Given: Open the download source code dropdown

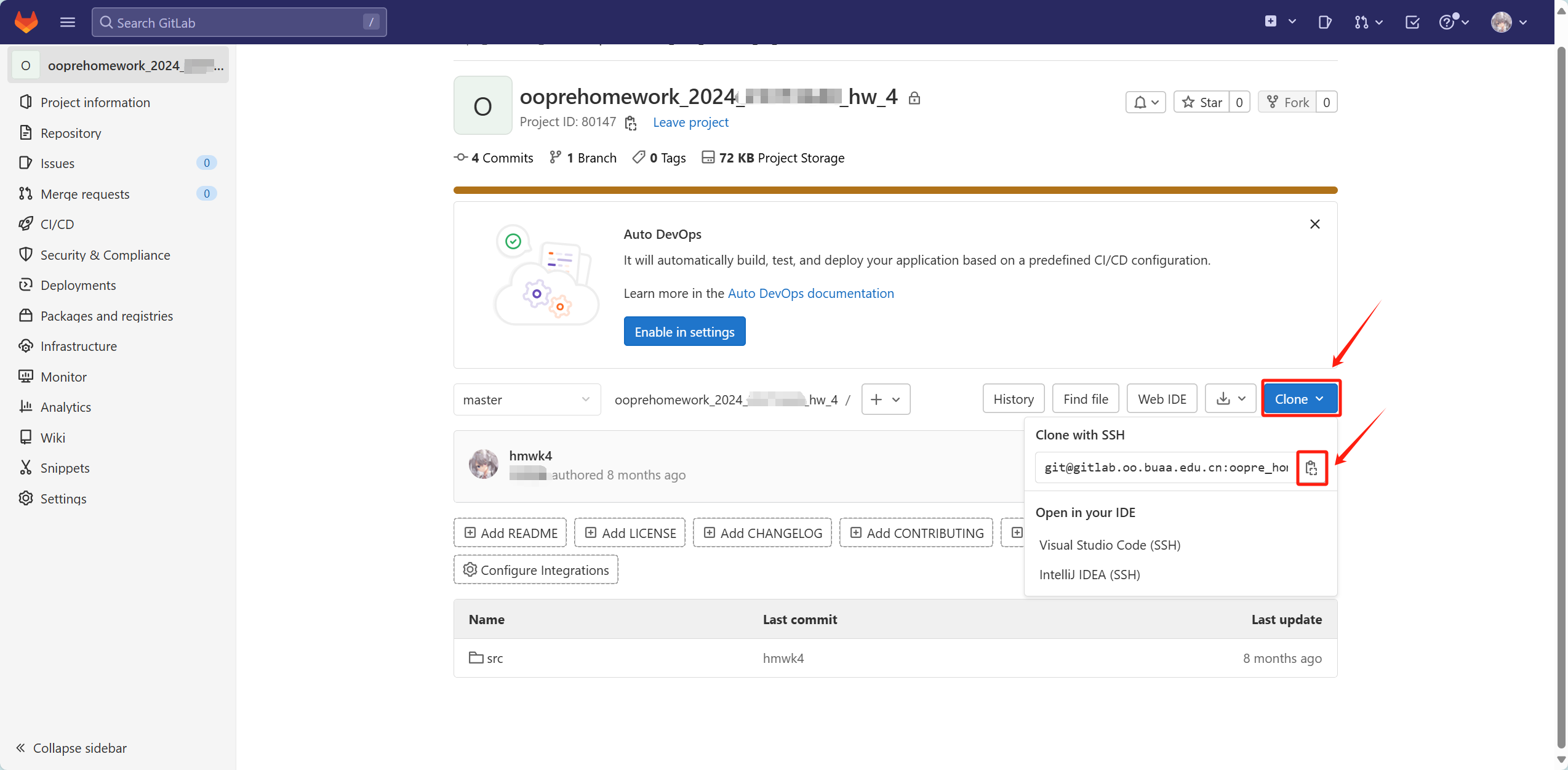Looking at the screenshot, I should pyautogui.click(x=1231, y=399).
